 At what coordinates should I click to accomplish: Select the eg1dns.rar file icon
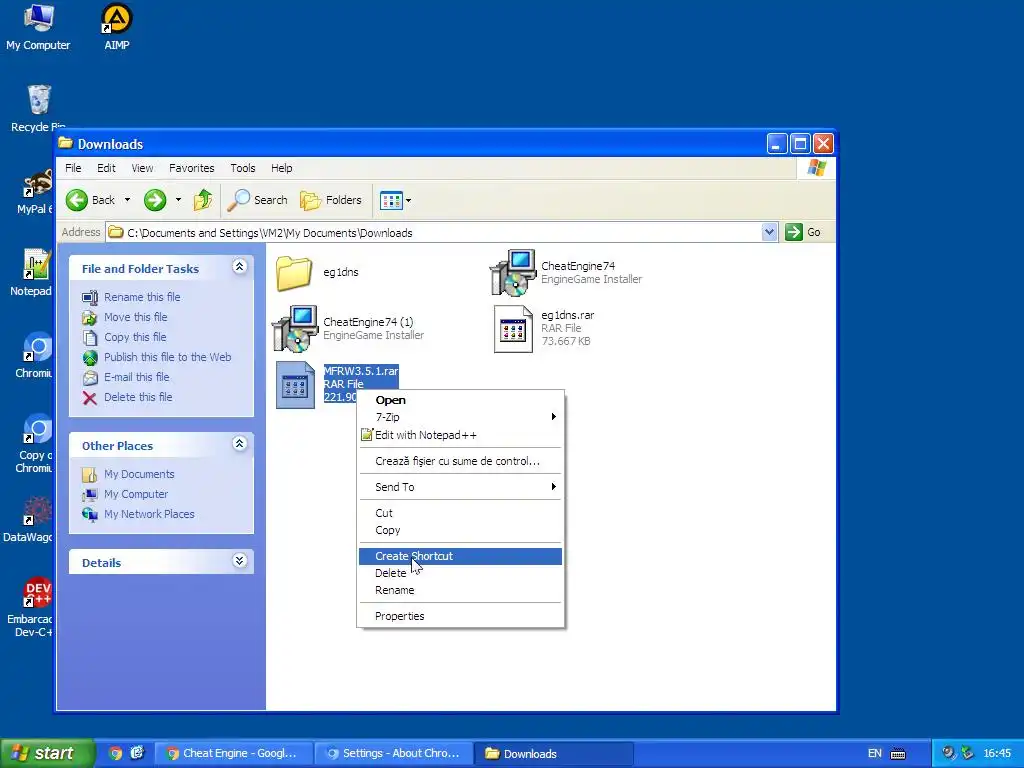pos(513,328)
